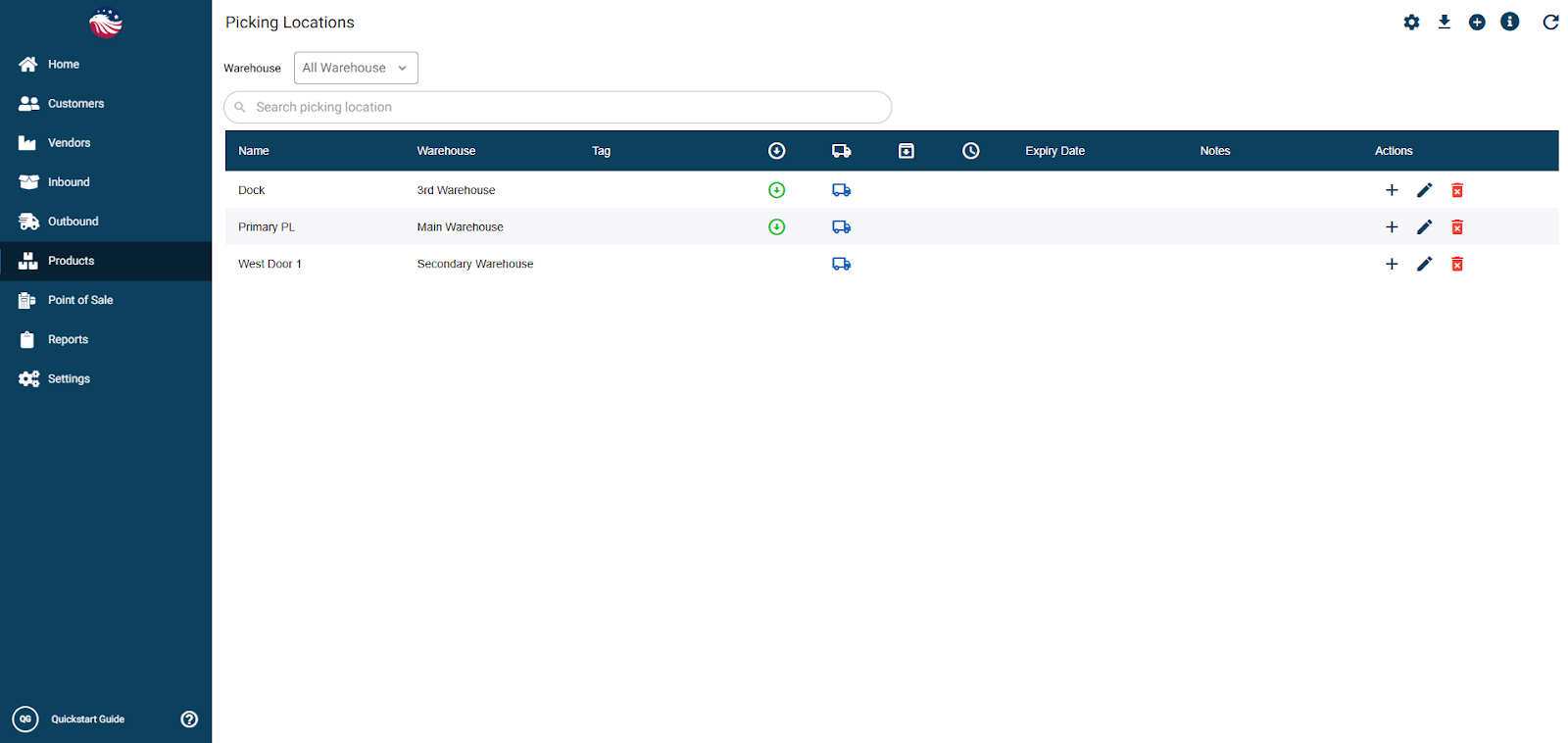This screenshot has width=1568, height=743.
Task: Click the clock icon column header
Action: (971, 151)
